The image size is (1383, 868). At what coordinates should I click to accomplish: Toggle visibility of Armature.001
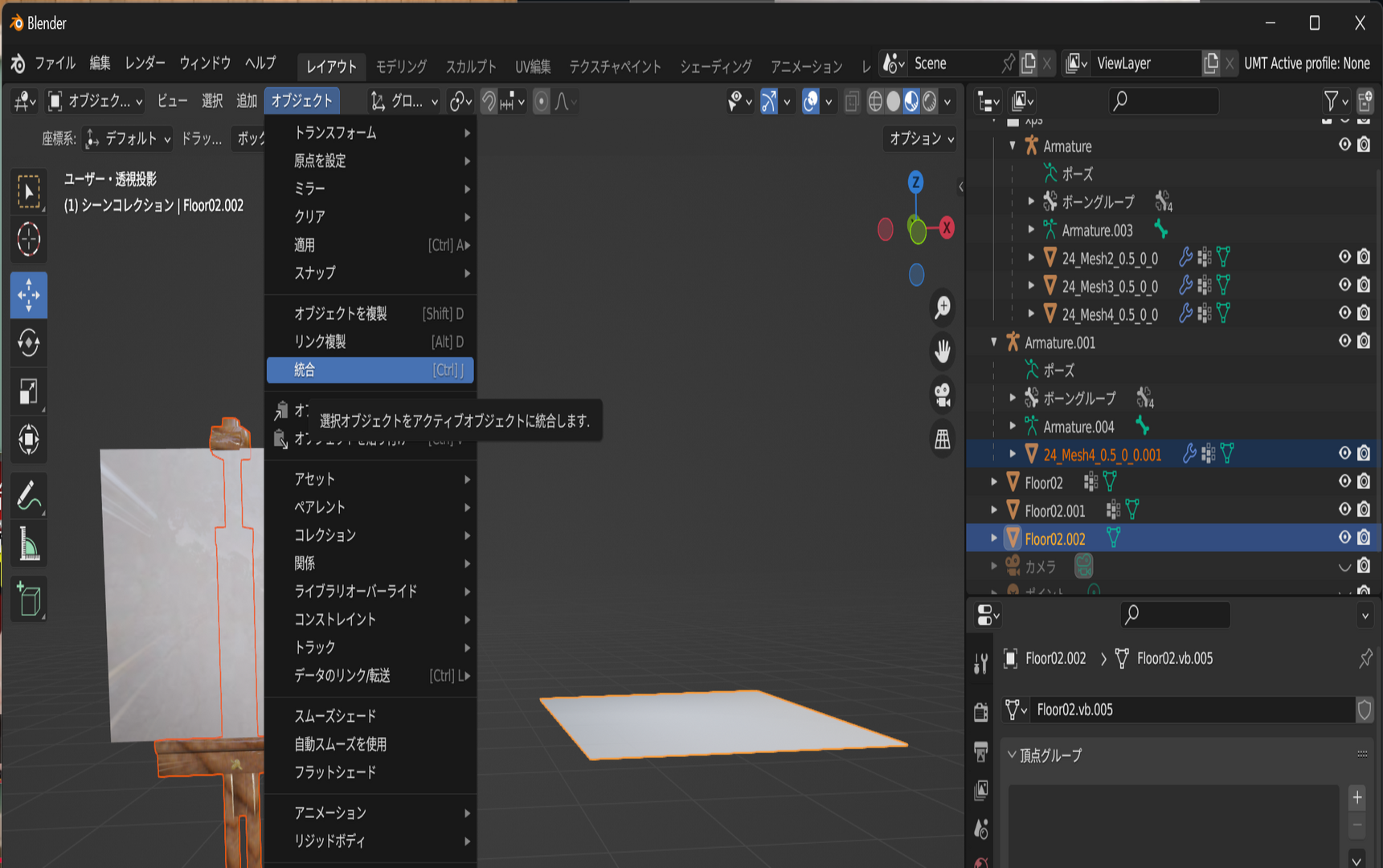(1344, 341)
